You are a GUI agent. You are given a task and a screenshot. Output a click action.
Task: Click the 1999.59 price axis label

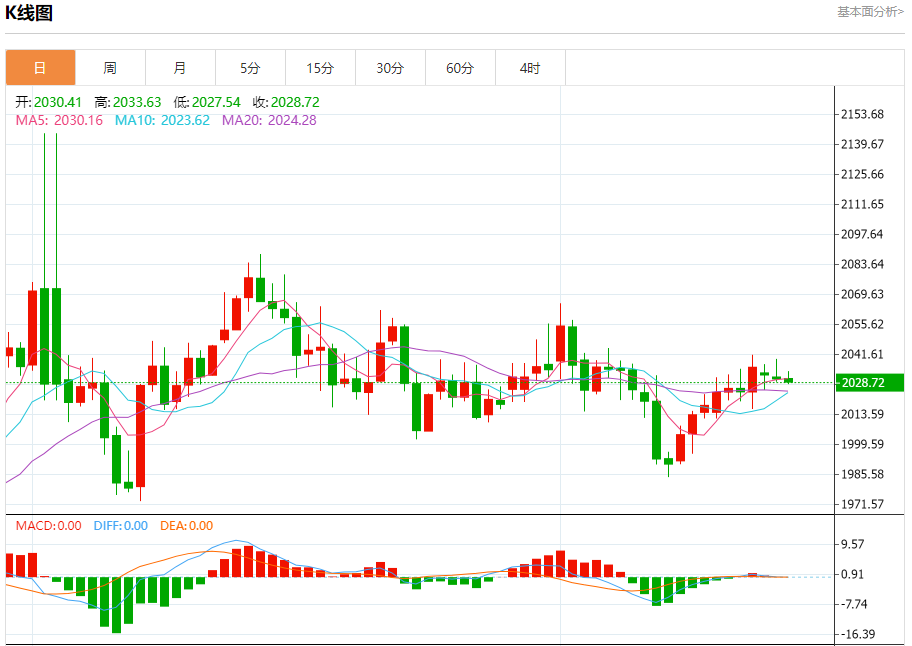863,444
